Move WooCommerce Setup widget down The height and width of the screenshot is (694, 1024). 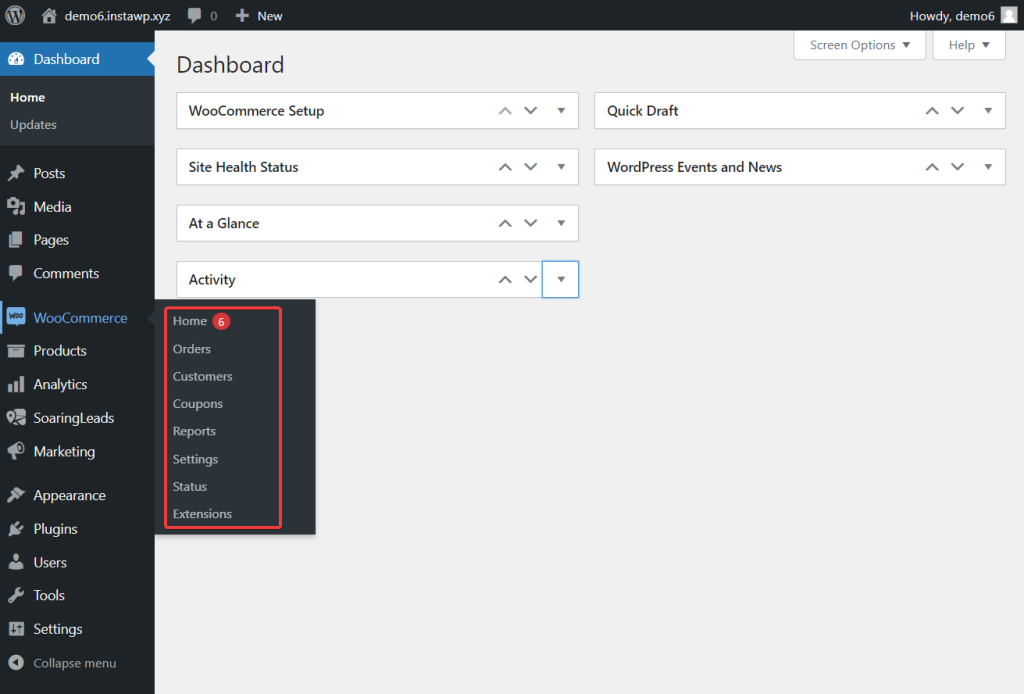531,110
